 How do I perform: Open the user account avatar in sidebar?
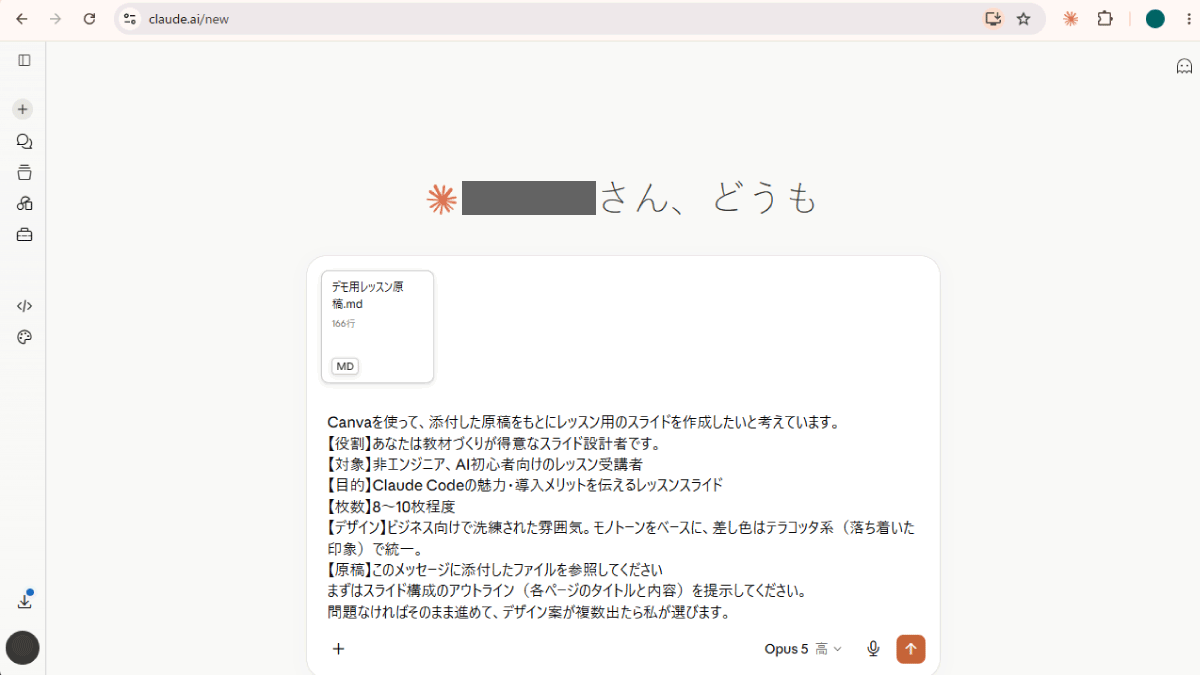[23, 648]
